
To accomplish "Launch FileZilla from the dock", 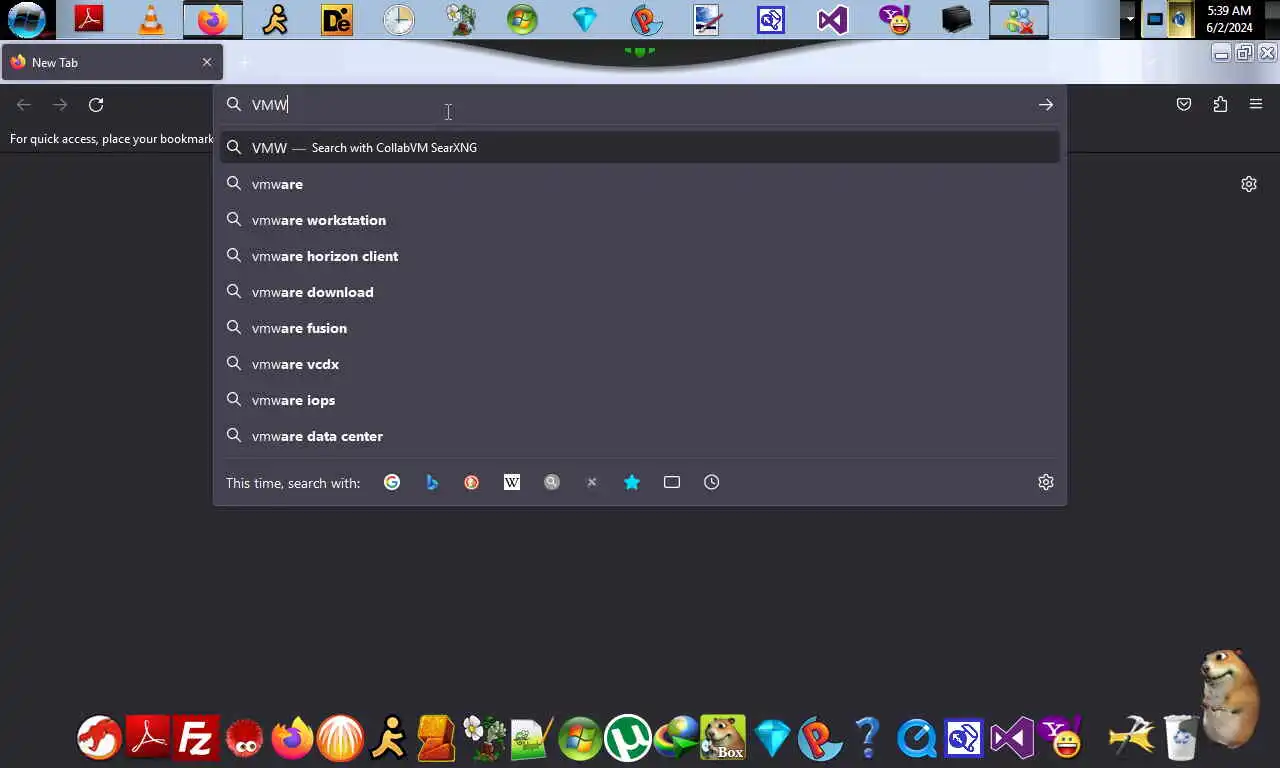I will 196,739.
